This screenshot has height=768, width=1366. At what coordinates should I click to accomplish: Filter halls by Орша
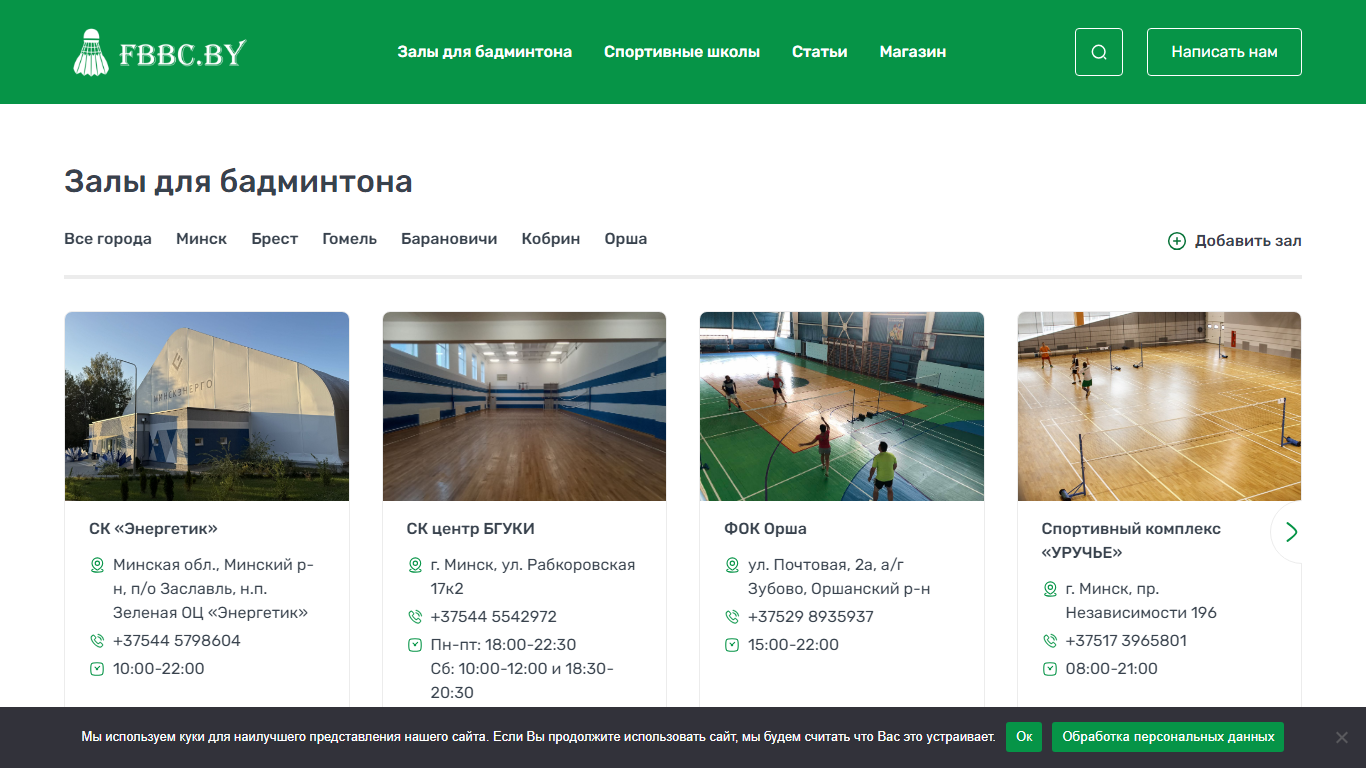click(626, 239)
